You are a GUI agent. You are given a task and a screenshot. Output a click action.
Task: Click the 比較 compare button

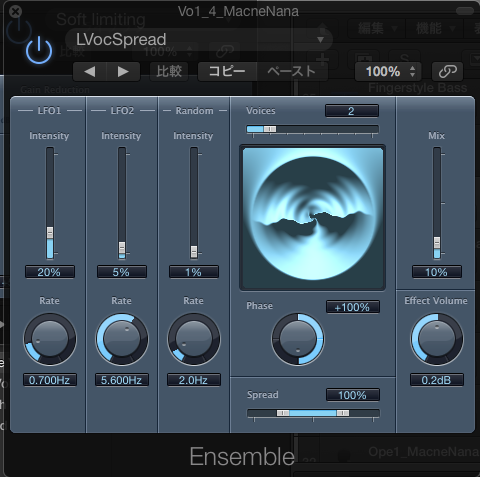click(169, 71)
